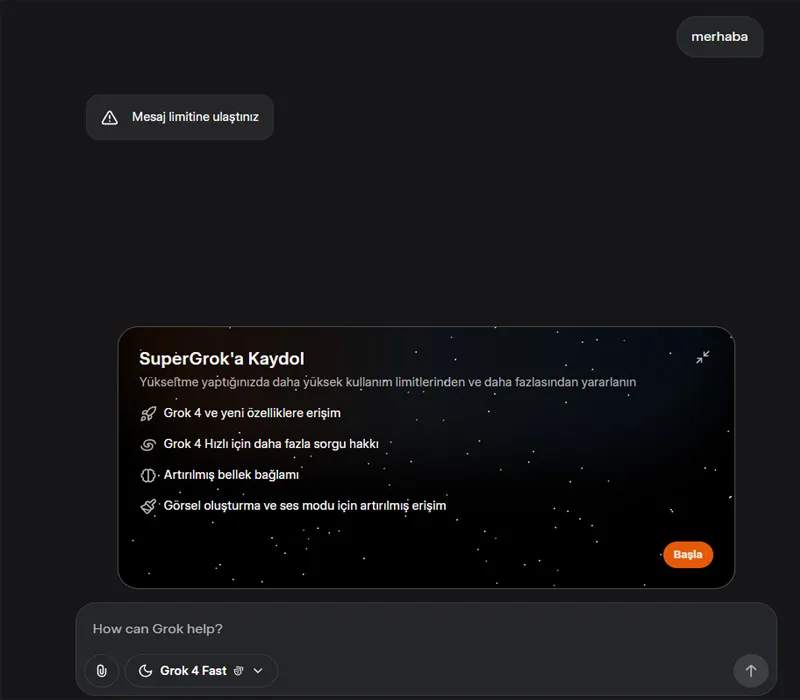Click the SuperGrok'a Kaydol heading

[x=221, y=359]
